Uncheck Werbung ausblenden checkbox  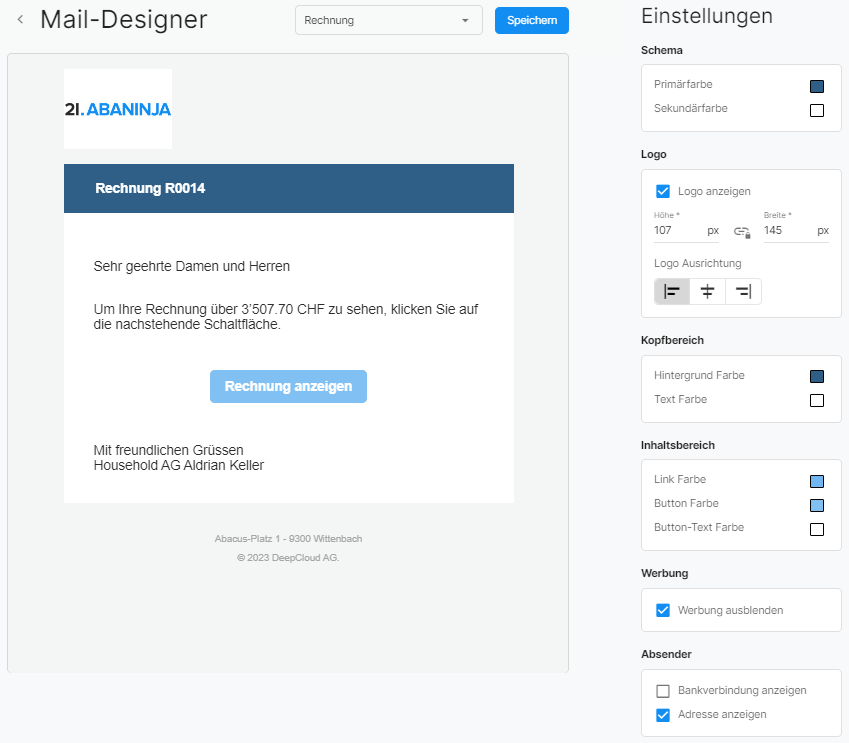pos(662,610)
